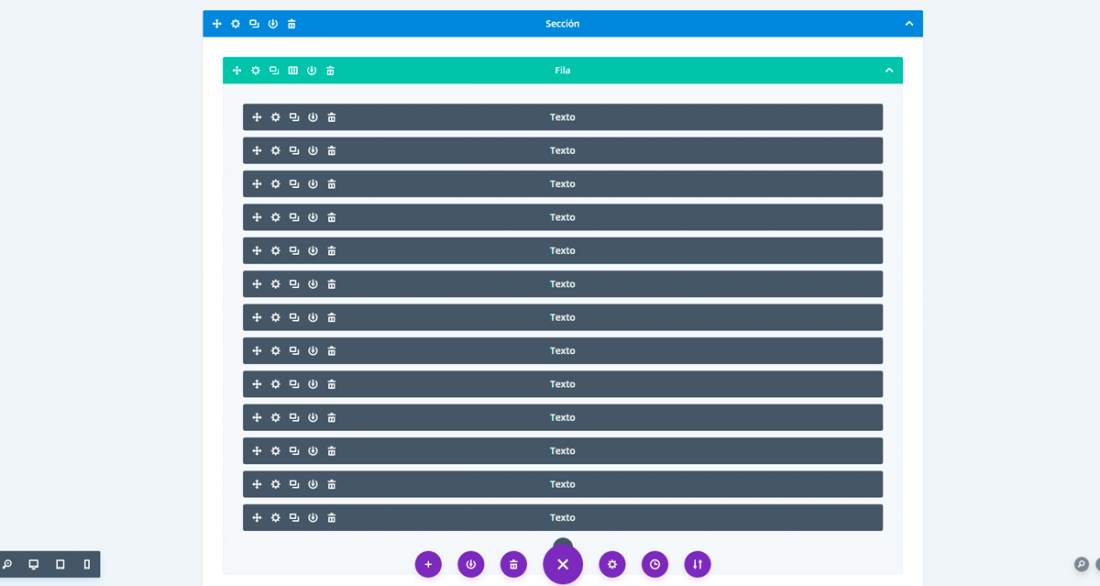The width and height of the screenshot is (1100, 586).
Task: Delete the second Texto module
Action: pyautogui.click(x=332, y=151)
